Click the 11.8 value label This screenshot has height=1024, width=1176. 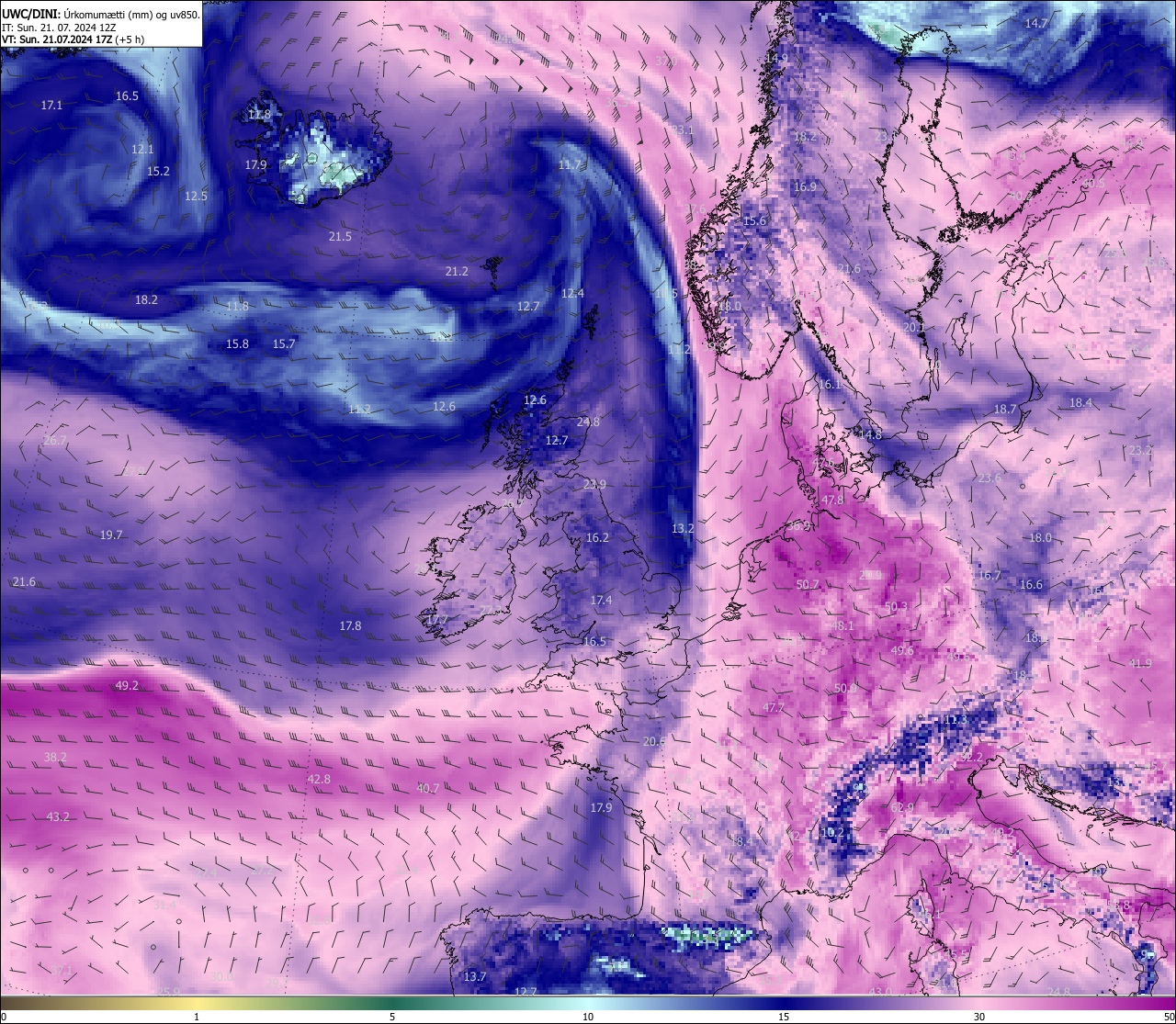click(x=237, y=306)
